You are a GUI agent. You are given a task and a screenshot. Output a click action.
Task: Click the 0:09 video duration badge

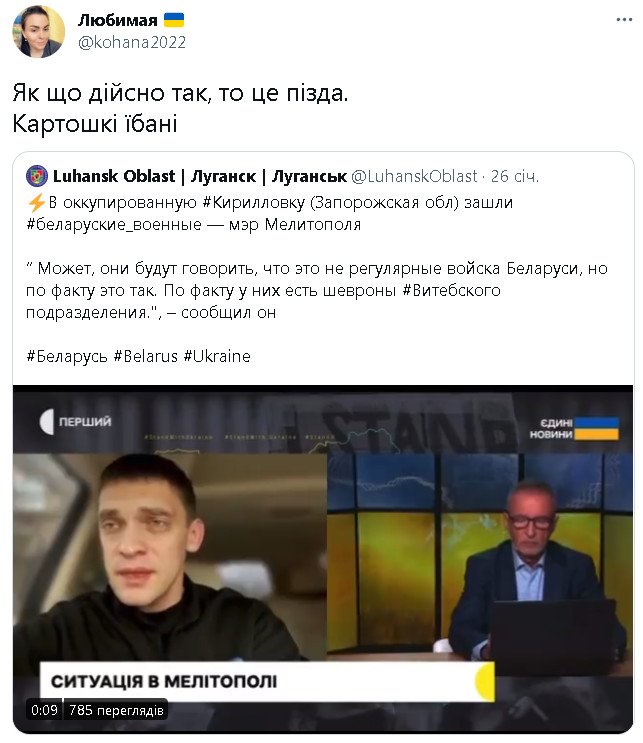44,710
